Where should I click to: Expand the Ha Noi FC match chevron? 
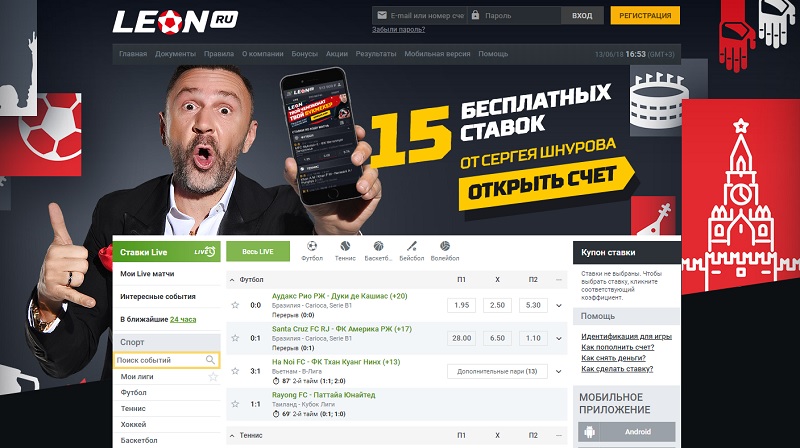click(559, 371)
